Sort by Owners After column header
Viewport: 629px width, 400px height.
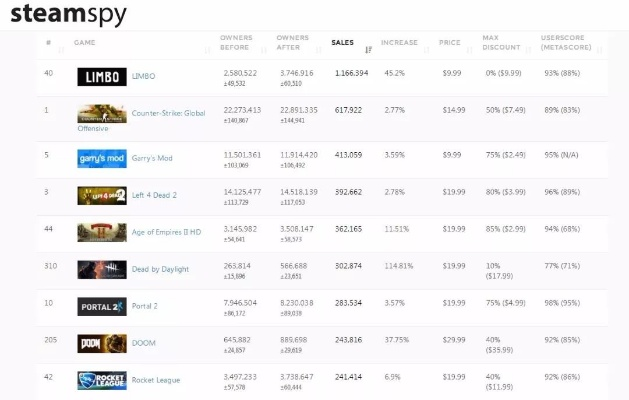click(x=292, y=42)
